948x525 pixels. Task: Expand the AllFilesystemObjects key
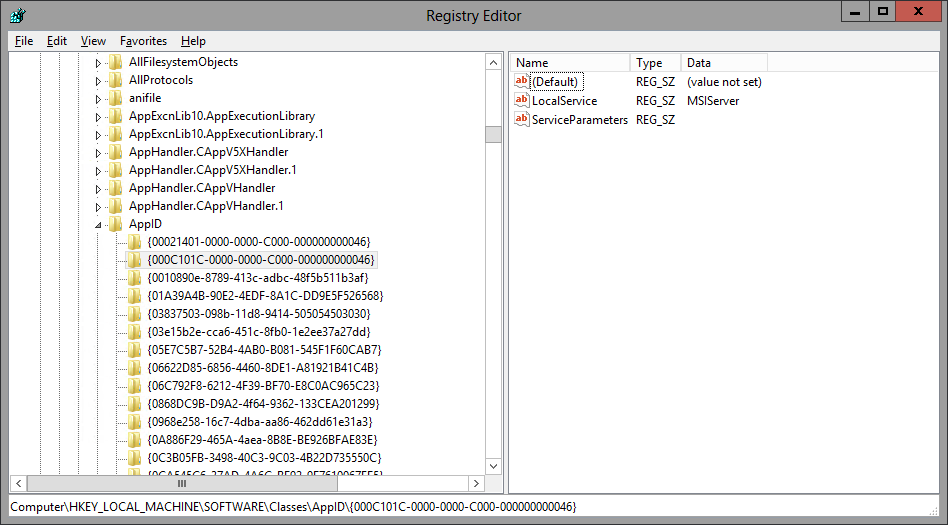click(99, 63)
